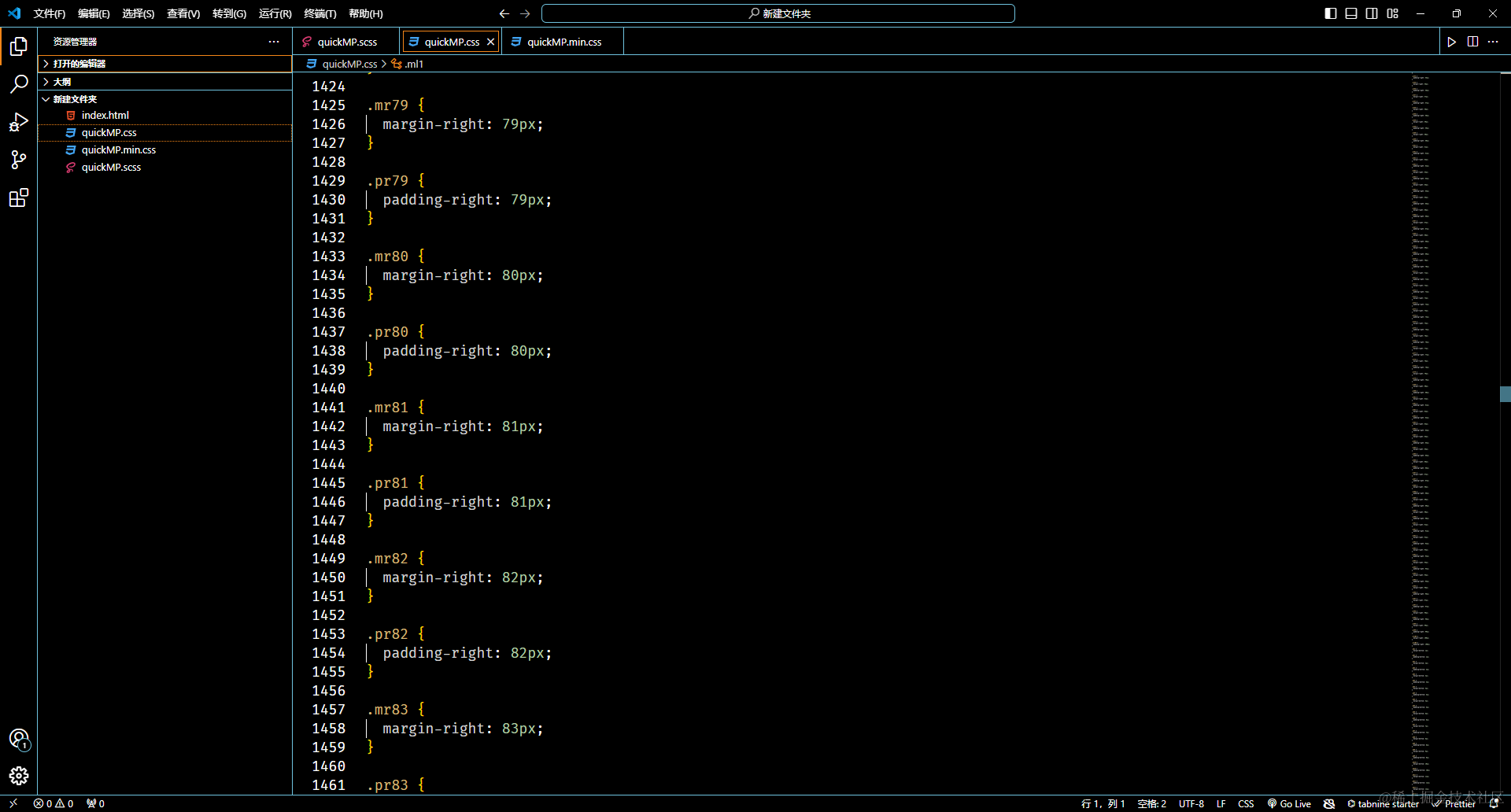
Task: Select quickMP.css in the explorer
Action: point(165,132)
